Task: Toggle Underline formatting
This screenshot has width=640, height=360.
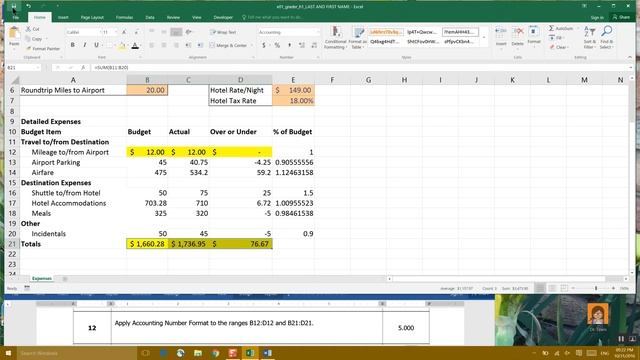Action: pos(96,45)
